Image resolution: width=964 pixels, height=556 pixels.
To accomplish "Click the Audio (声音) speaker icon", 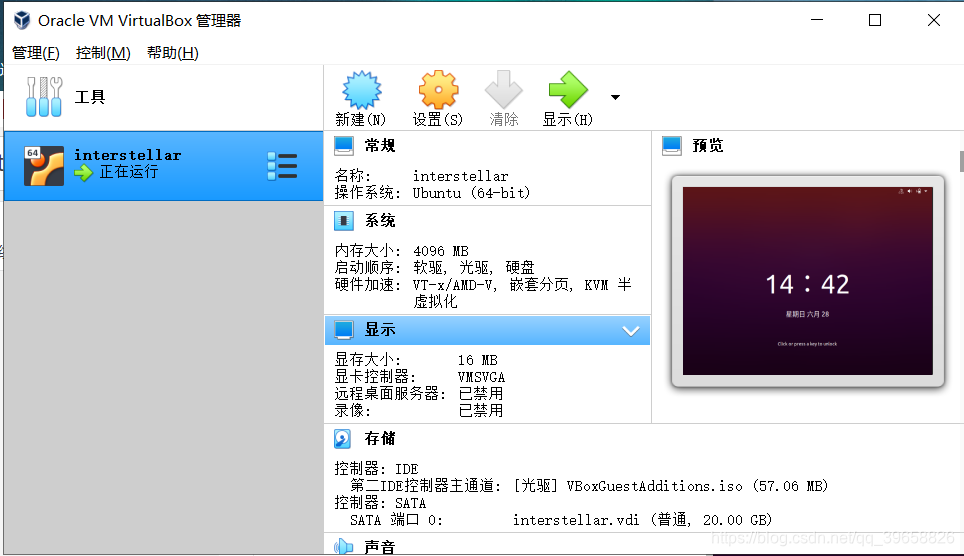I will 344,546.
